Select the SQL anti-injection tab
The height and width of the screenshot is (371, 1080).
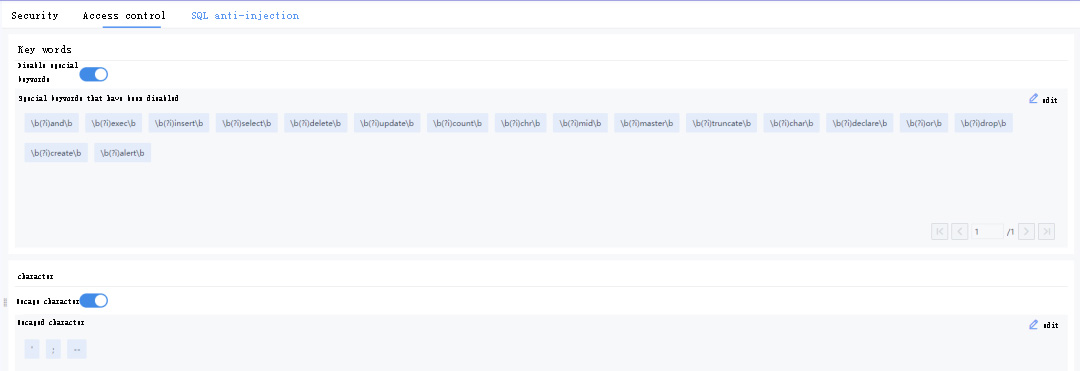(x=245, y=15)
